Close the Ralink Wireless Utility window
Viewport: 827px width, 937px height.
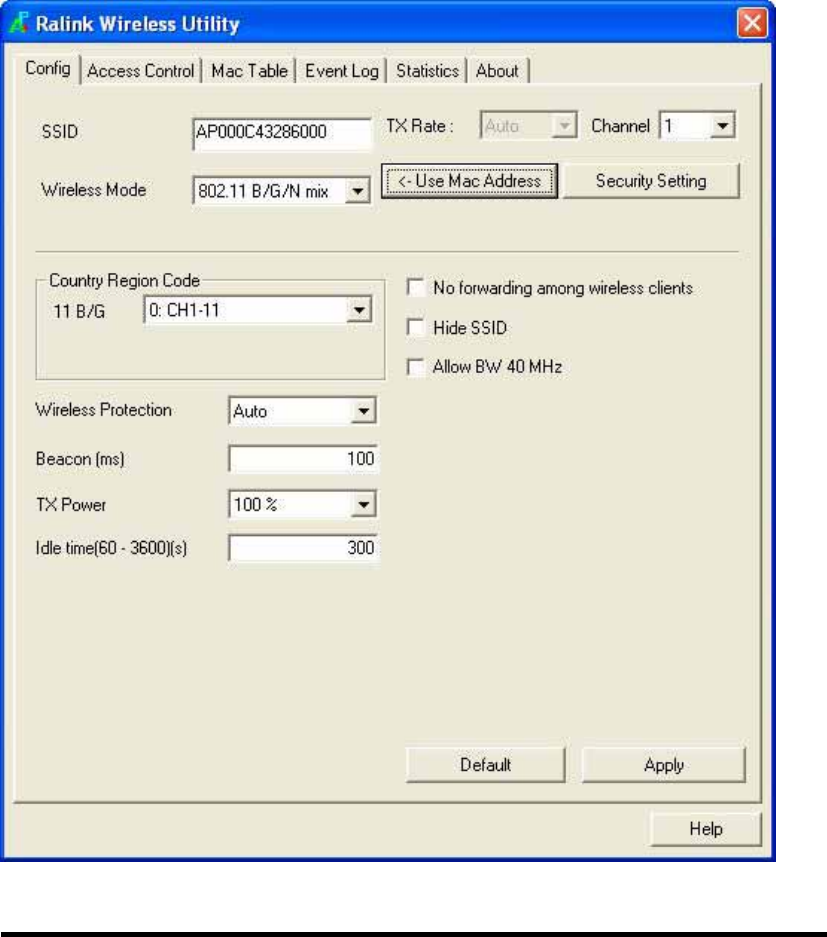pyautogui.click(x=752, y=23)
